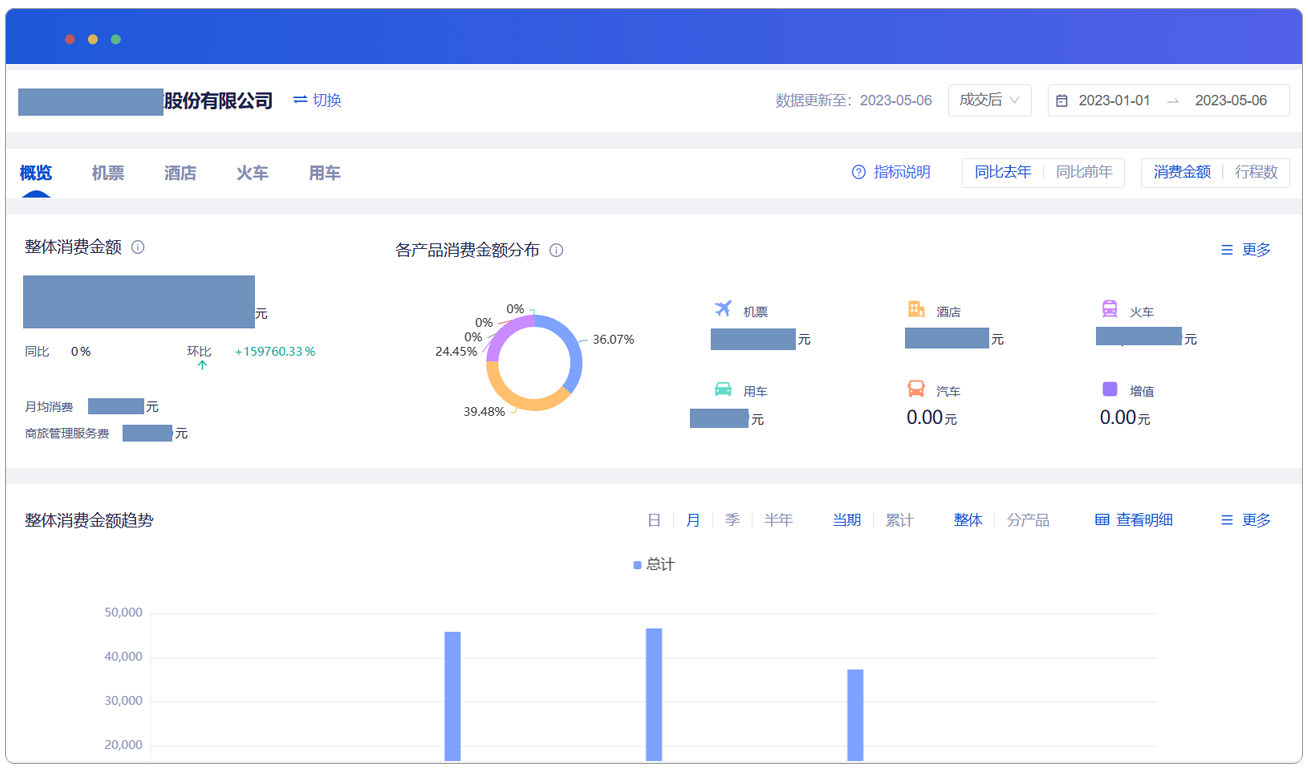
Task: Click the purple train icon for 火车
Action: click(x=1110, y=309)
